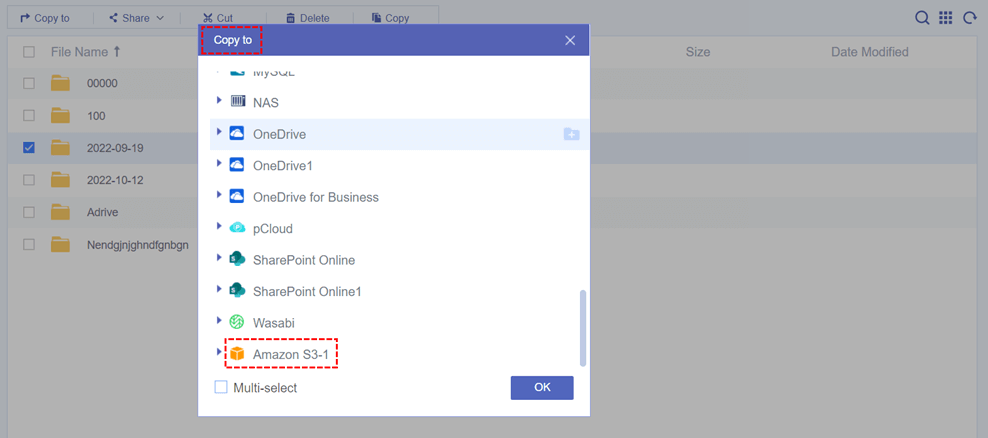Click the Amazon S3-1 box icon
The width and height of the screenshot is (988, 438).
tap(238, 354)
